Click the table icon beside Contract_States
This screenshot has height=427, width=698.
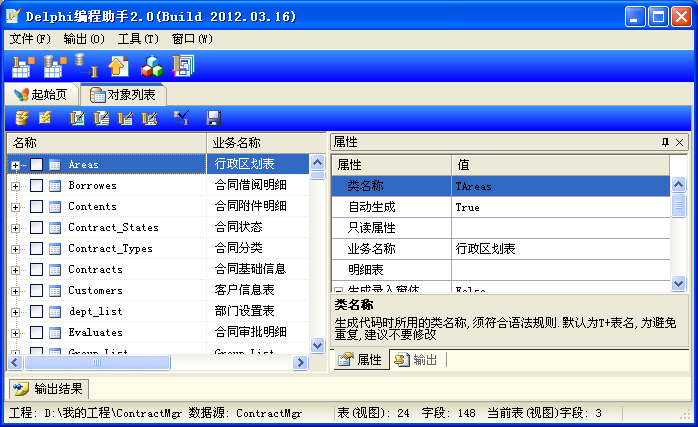tap(55, 228)
